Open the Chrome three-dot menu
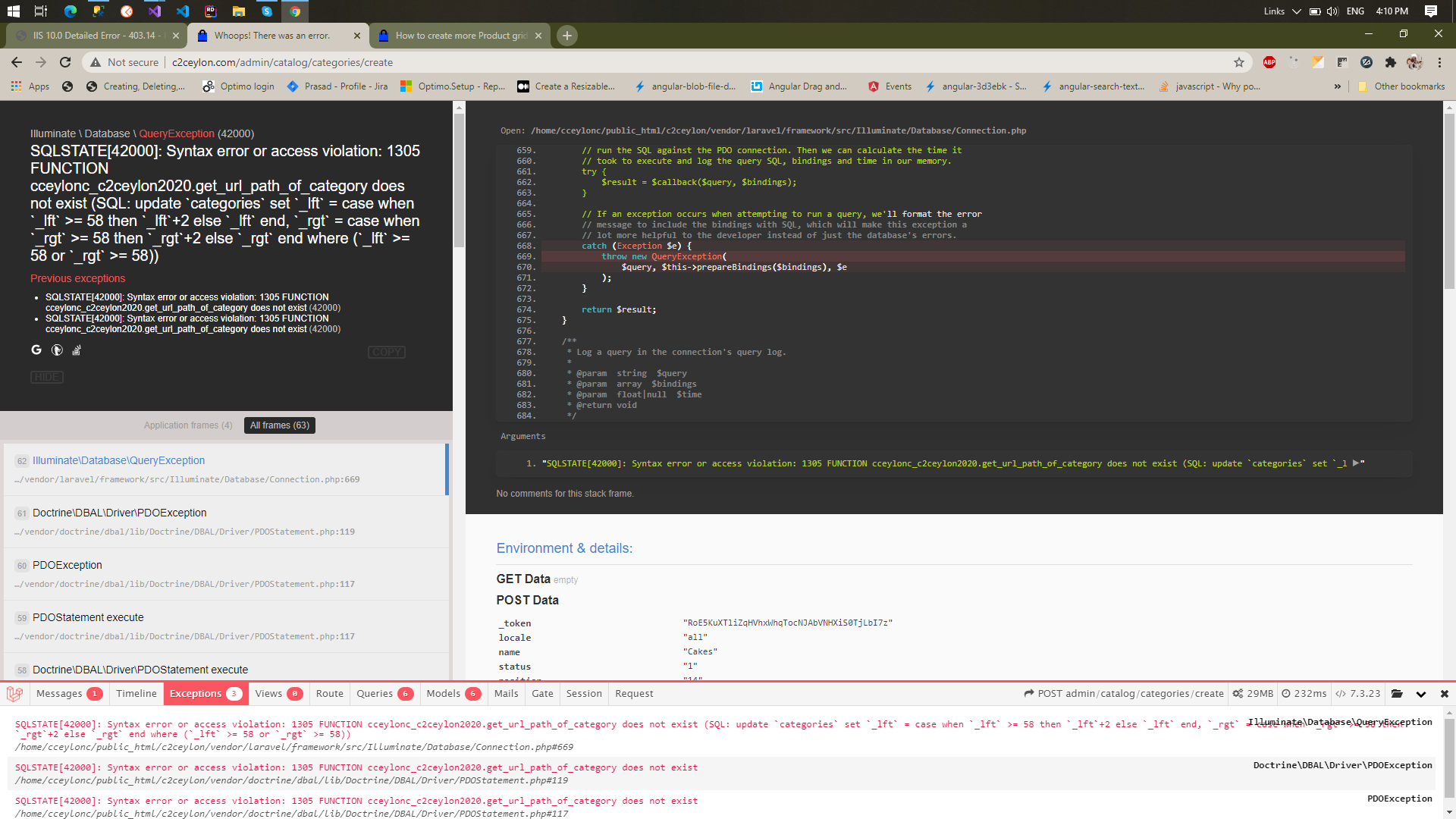The height and width of the screenshot is (819, 1456). pyautogui.click(x=1439, y=62)
